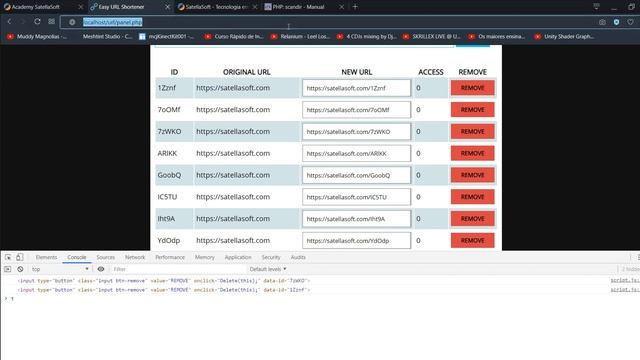Screen dimensions: 640x360
Task: Remove the Iht9A URL entry
Action: tap(472, 219)
